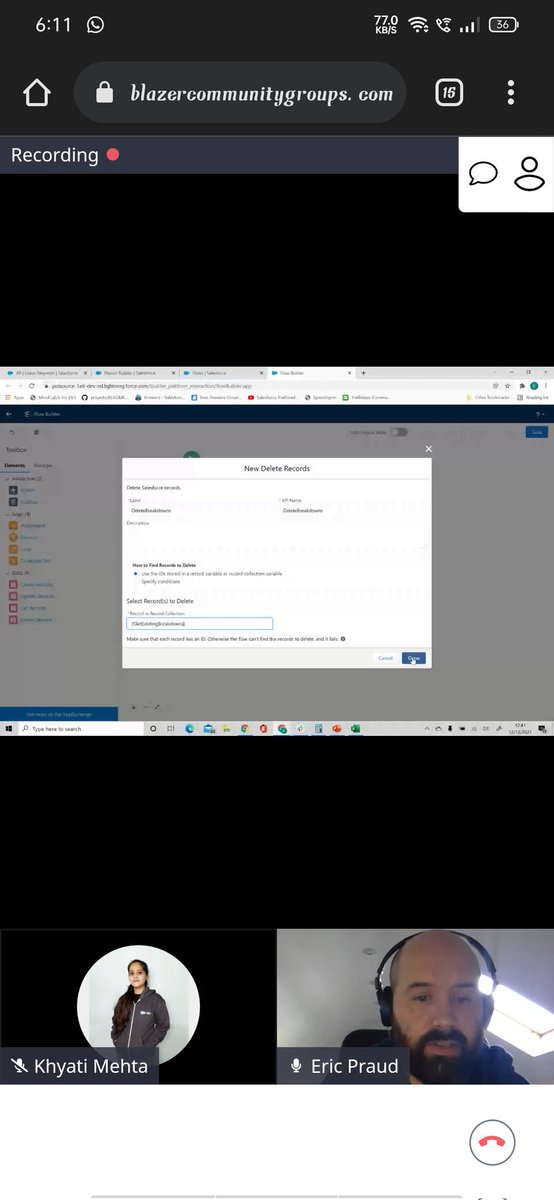Screen dimensions: 554x1200
Task: Select the Decision element icon
Action: coord(13,537)
